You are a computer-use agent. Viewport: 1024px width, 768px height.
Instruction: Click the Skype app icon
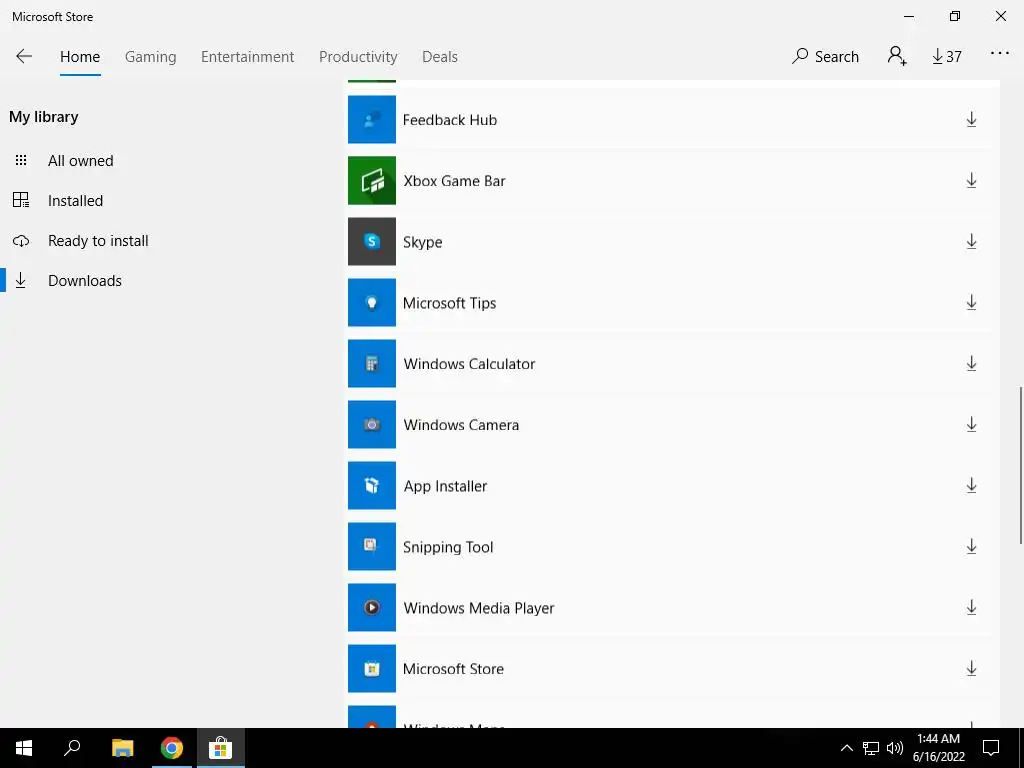pos(372,242)
